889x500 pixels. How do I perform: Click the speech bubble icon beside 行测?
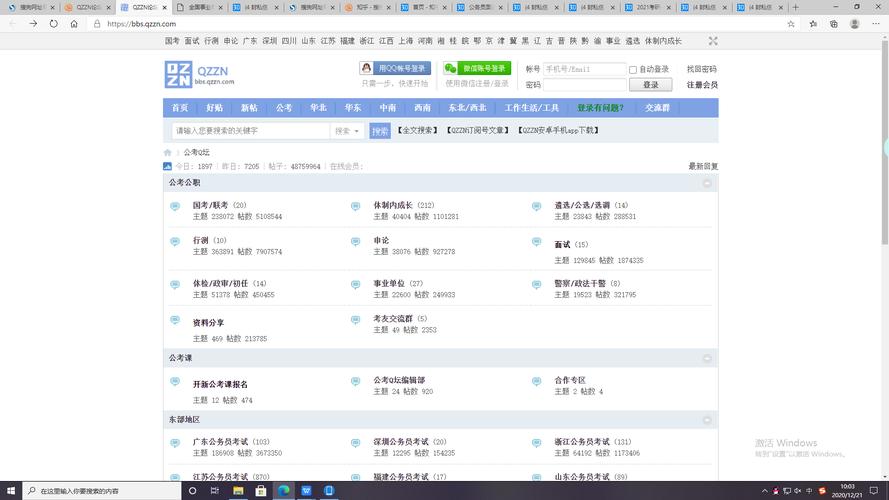point(175,241)
